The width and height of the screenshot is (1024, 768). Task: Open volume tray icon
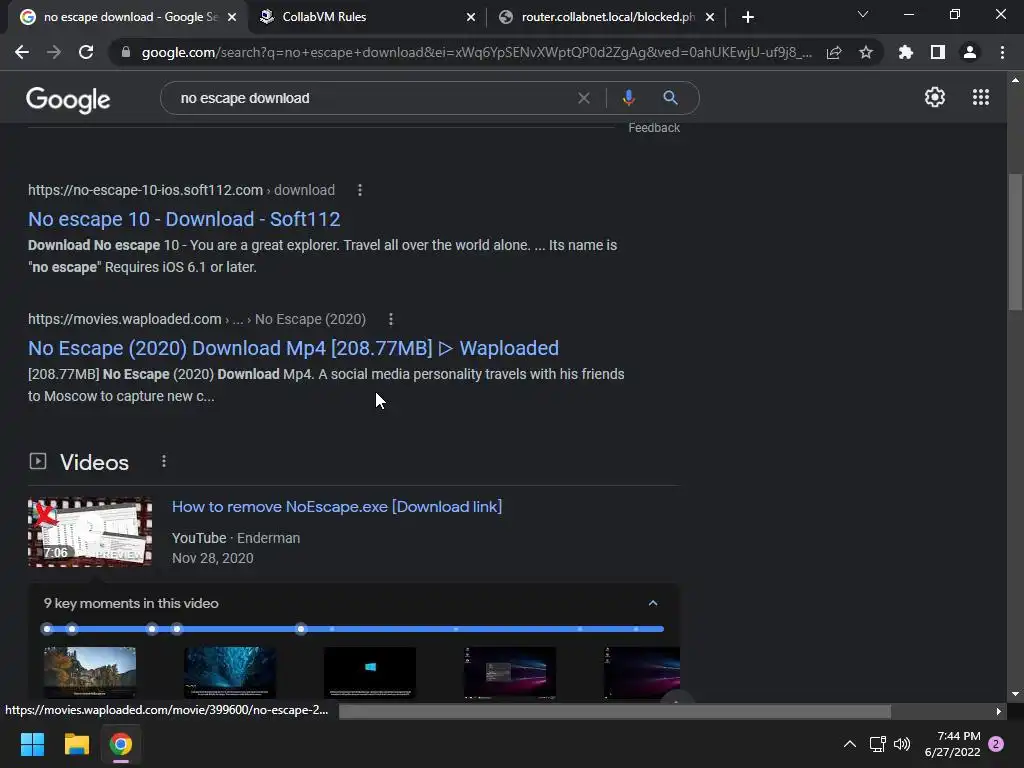coord(902,744)
